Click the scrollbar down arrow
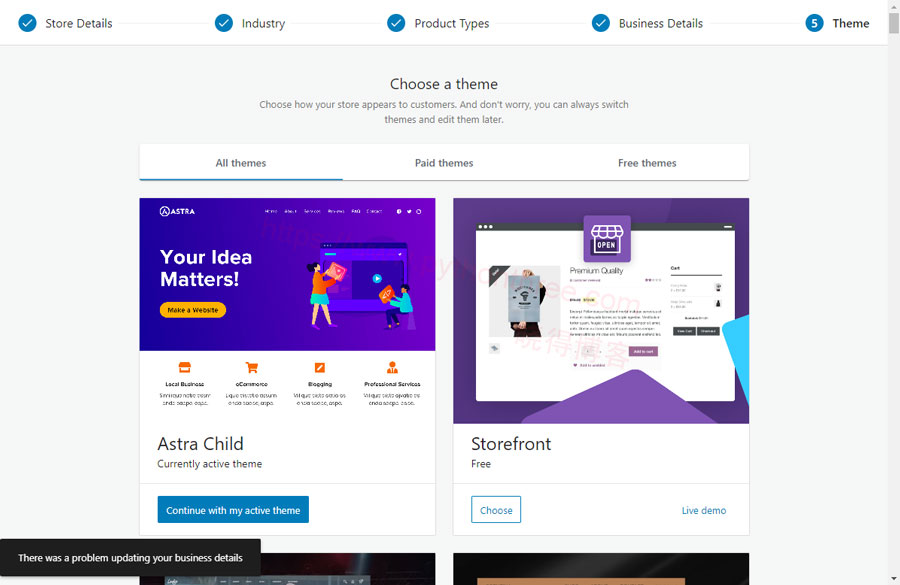 pyautogui.click(x=893, y=577)
